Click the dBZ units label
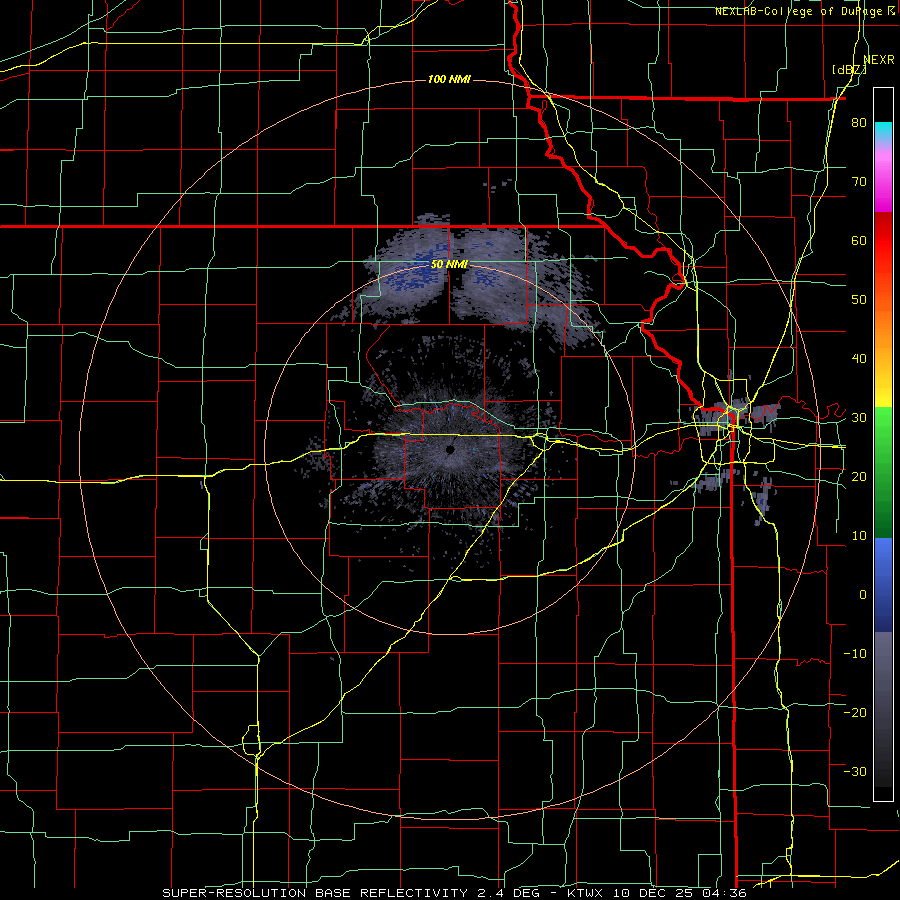The image size is (900, 900). (x=849, y=69)
